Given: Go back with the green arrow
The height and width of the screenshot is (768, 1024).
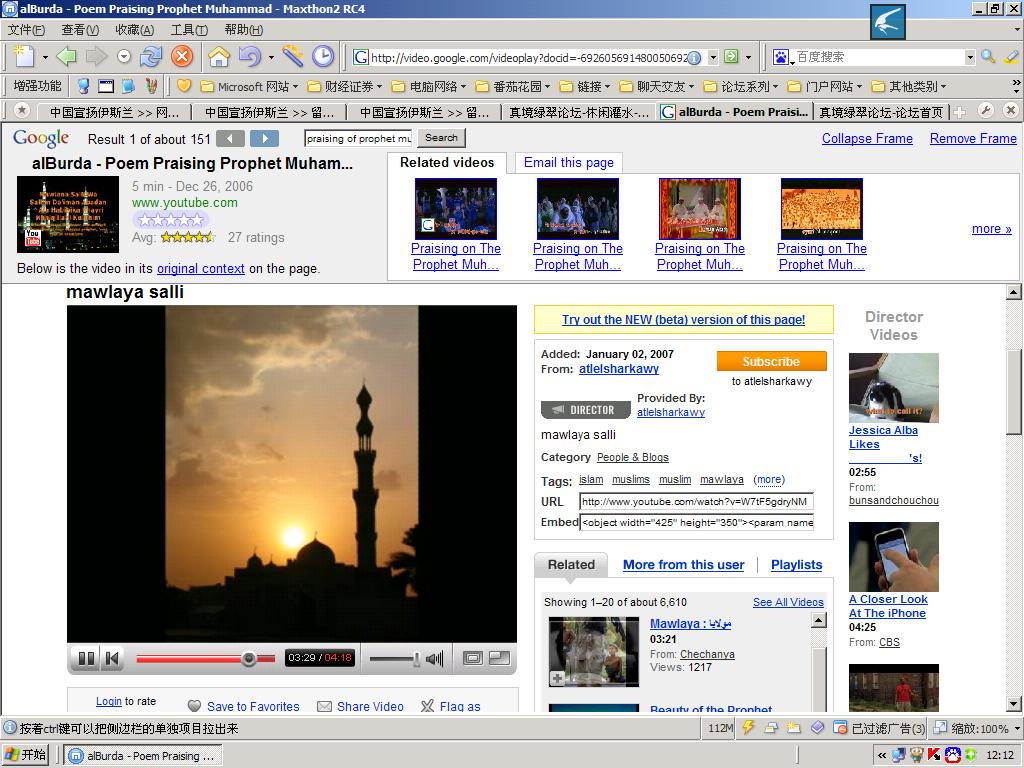Looking at the screenshot, I should coord(67,57).
